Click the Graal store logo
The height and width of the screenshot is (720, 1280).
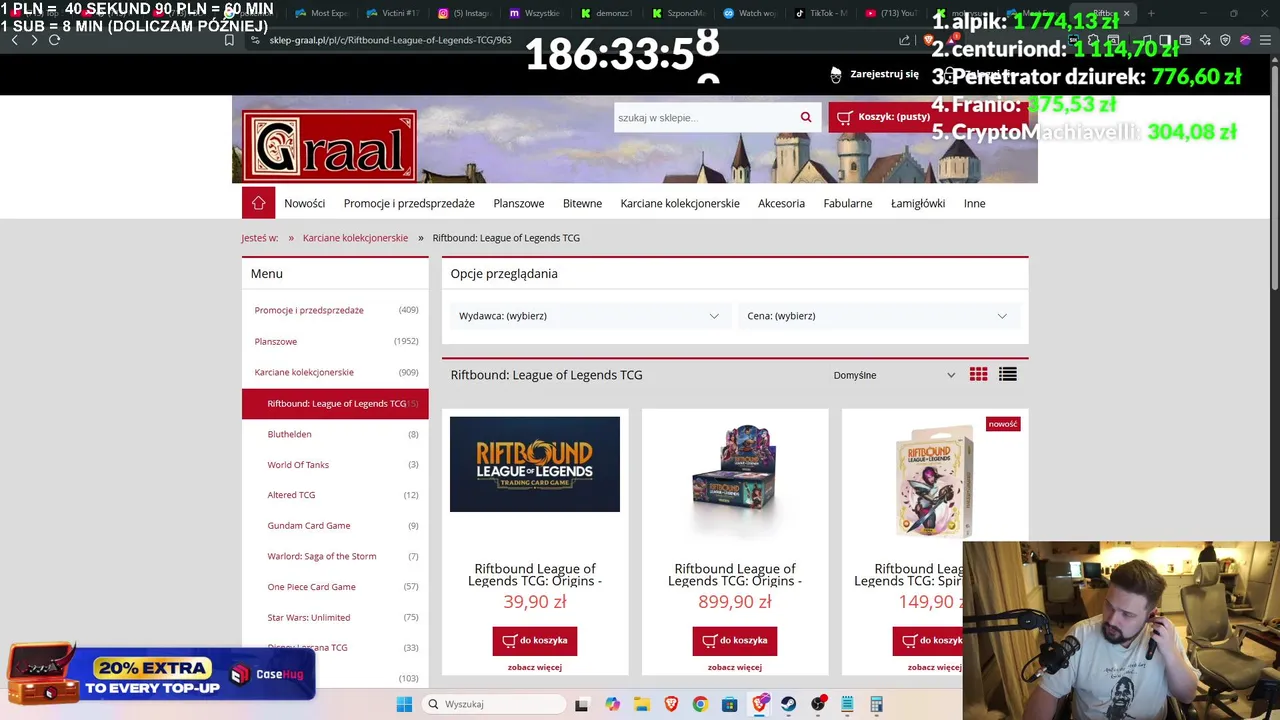tap(329, 146)
